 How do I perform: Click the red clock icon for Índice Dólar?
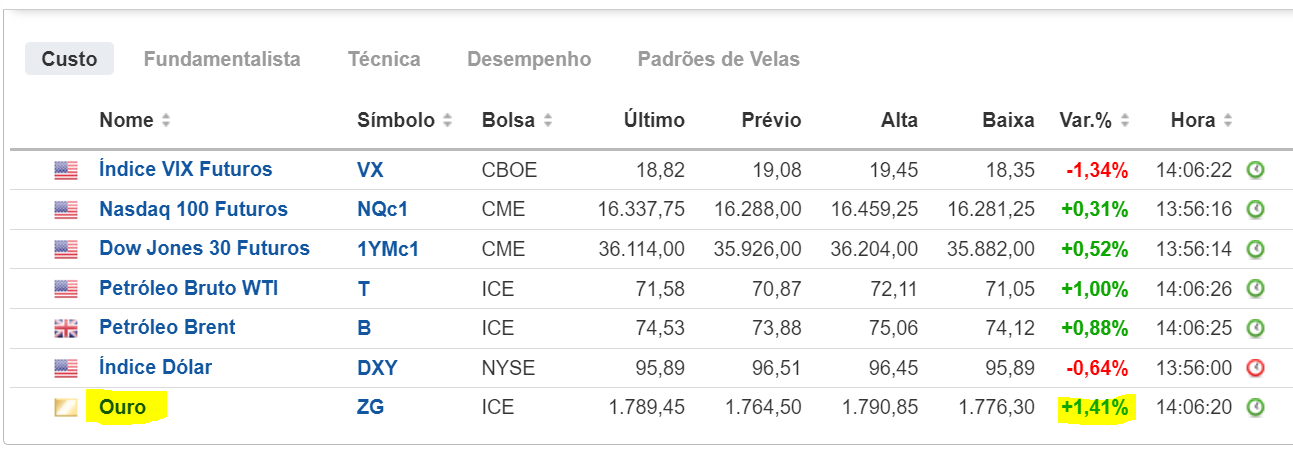(1255, 368)
